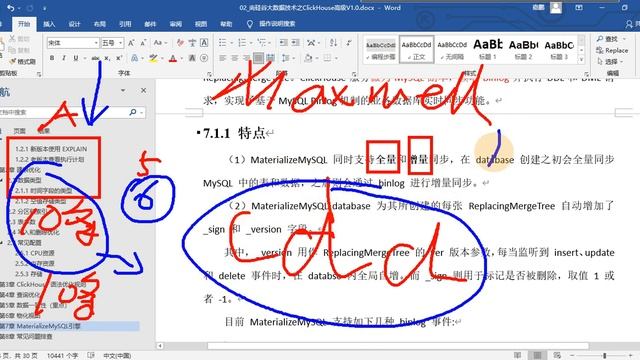This screenshot has height=360, width=640.
Task: Select the 1.2.1 新版本使用 EXPLAIN heading
Action: click(51, 149)
